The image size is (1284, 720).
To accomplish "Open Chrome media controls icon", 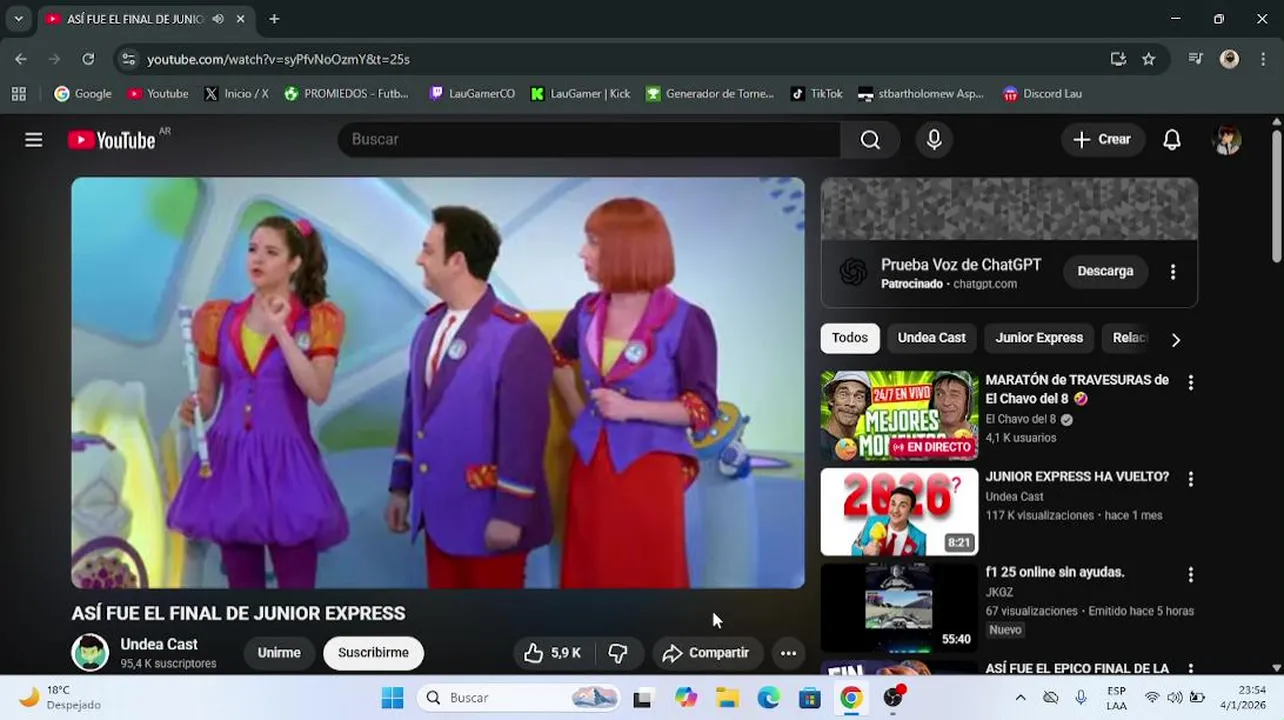I will coord(1195,59).
